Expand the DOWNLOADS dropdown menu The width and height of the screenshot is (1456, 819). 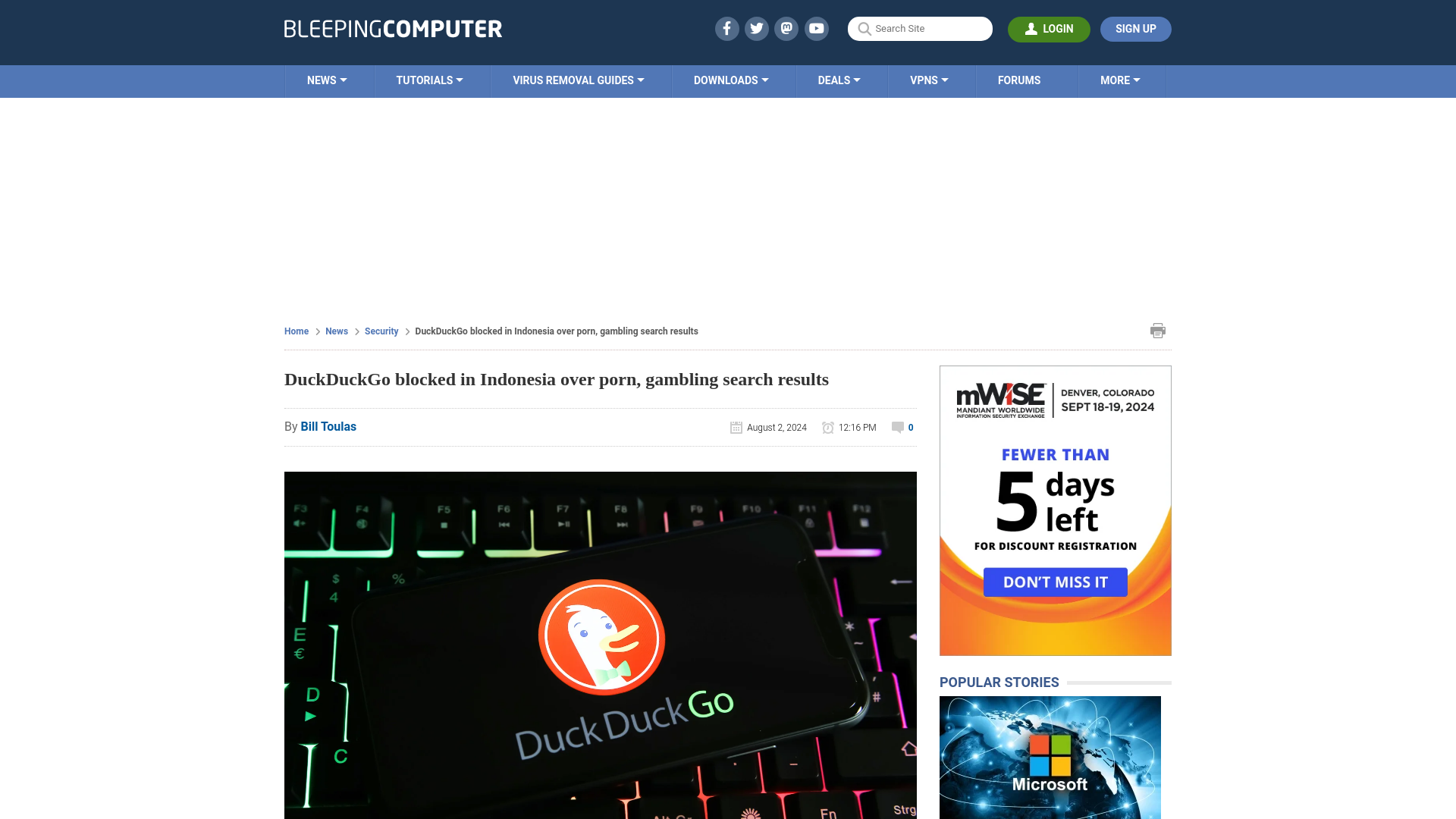tap(731, 80)
